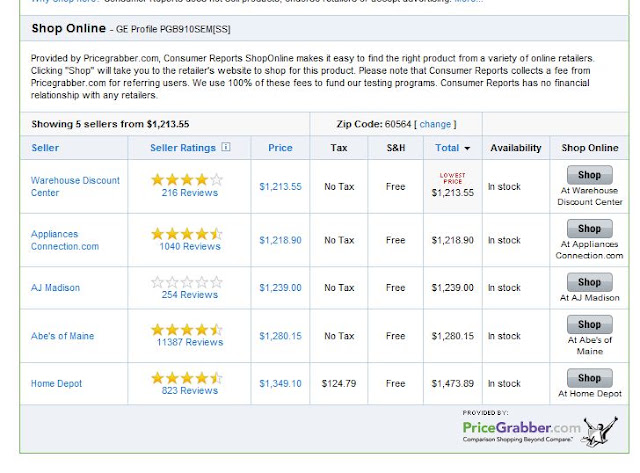Click 'Showing 5 sellers from $1,213.55'
Image resolution: width=640 pixels, height=473 pixels.
click(110, 124)
